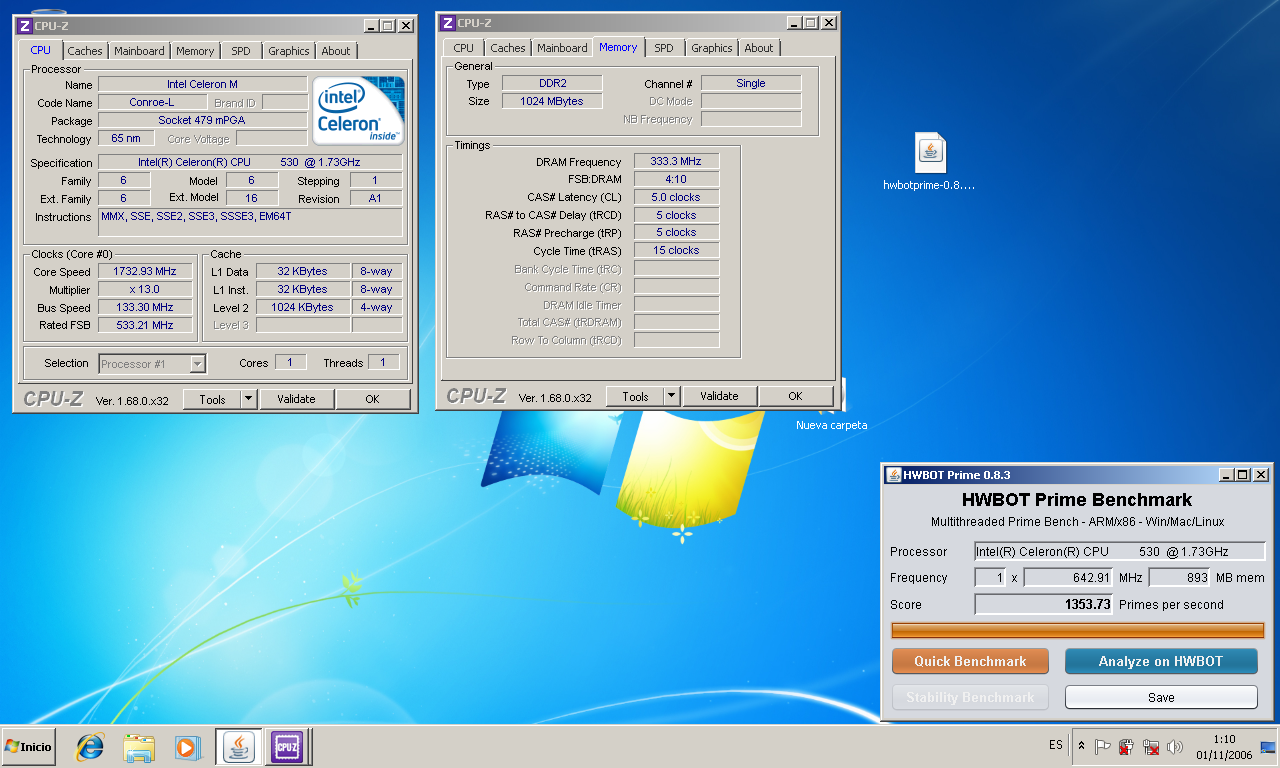Open SPD tab in Memory CPU-Z window
This screenshot has width=1280, height=768.
pyautogui.click(x=664, y=48)
